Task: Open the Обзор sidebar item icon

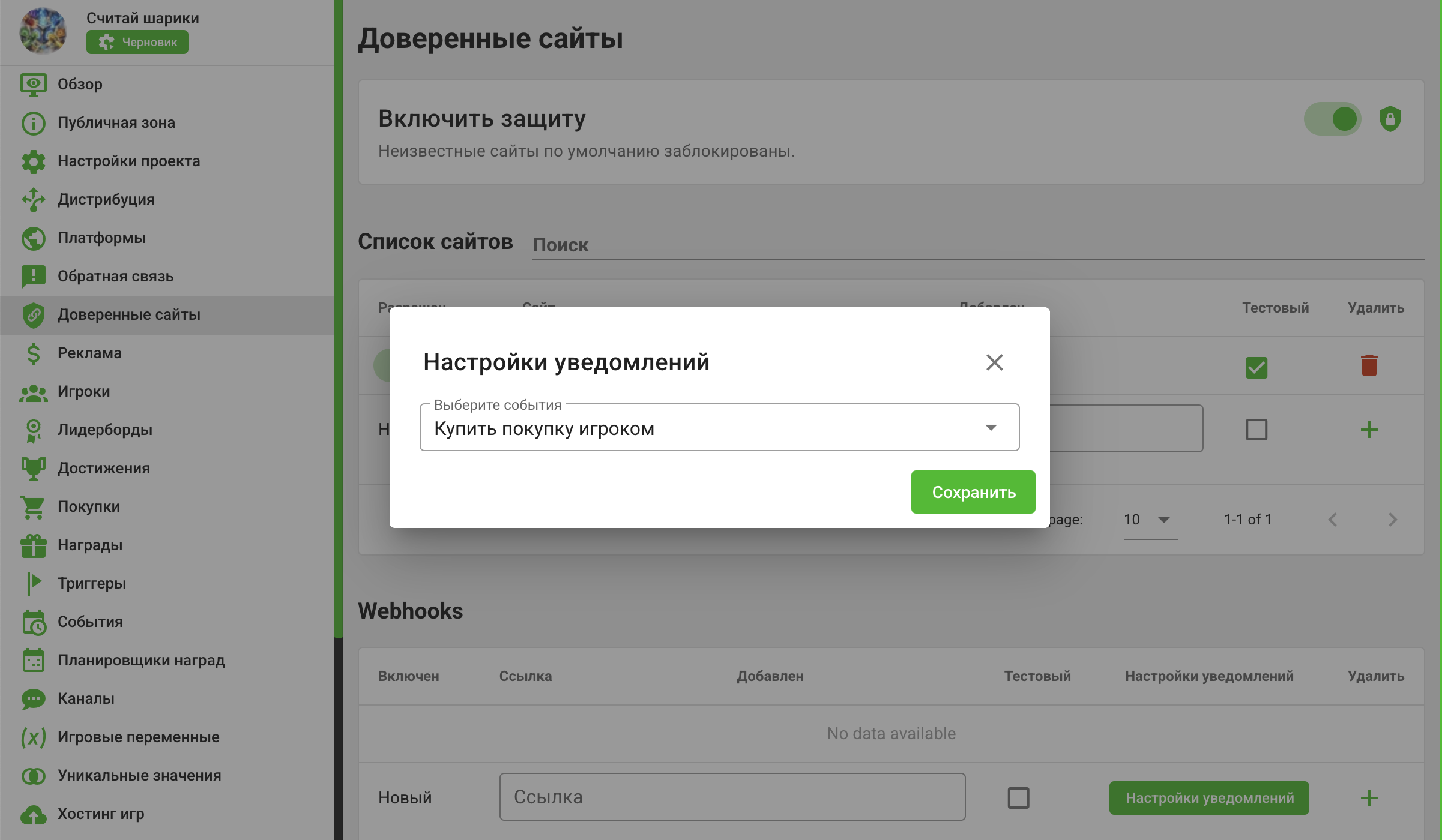Action: pyautogui.click(x=33, y=85)
